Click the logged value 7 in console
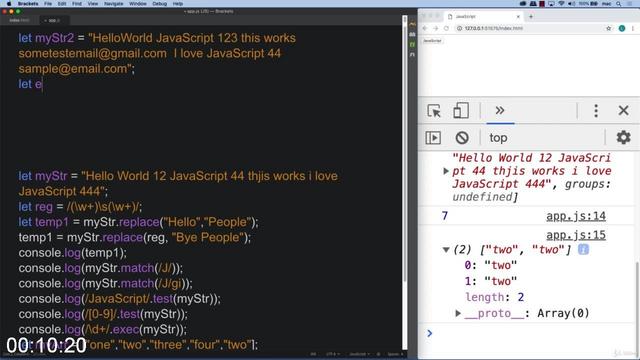The width and height of the screenshot is (640, 360). pyautogui.click(x=445, y=216)
